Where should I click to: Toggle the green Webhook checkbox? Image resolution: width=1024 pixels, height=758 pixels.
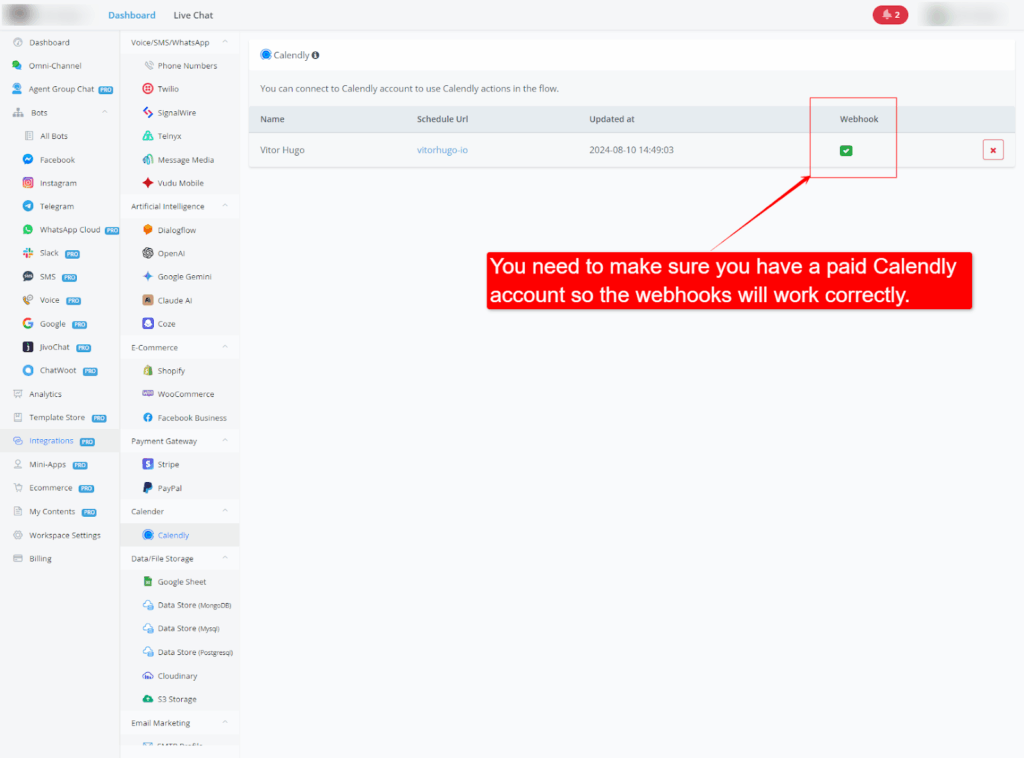click(x=846, y=151)
